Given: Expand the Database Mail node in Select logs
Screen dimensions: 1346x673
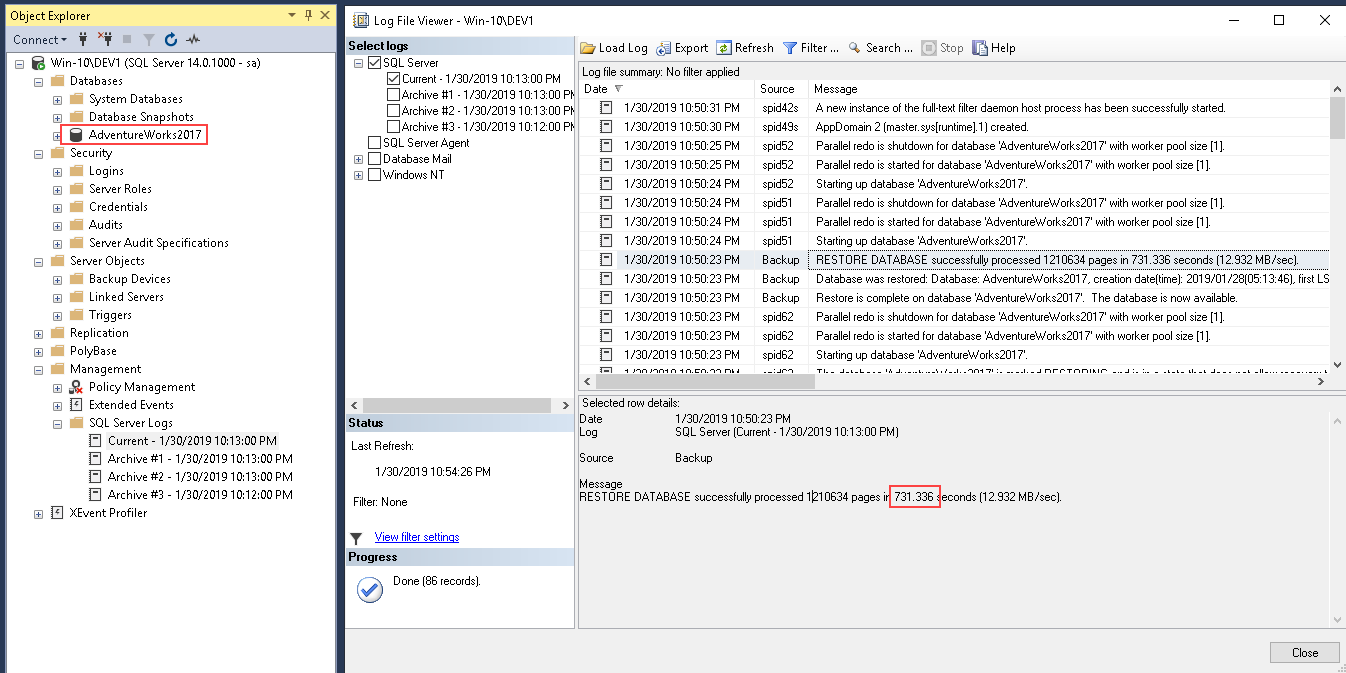Looking at the screenshot, I should click(359, 159).
